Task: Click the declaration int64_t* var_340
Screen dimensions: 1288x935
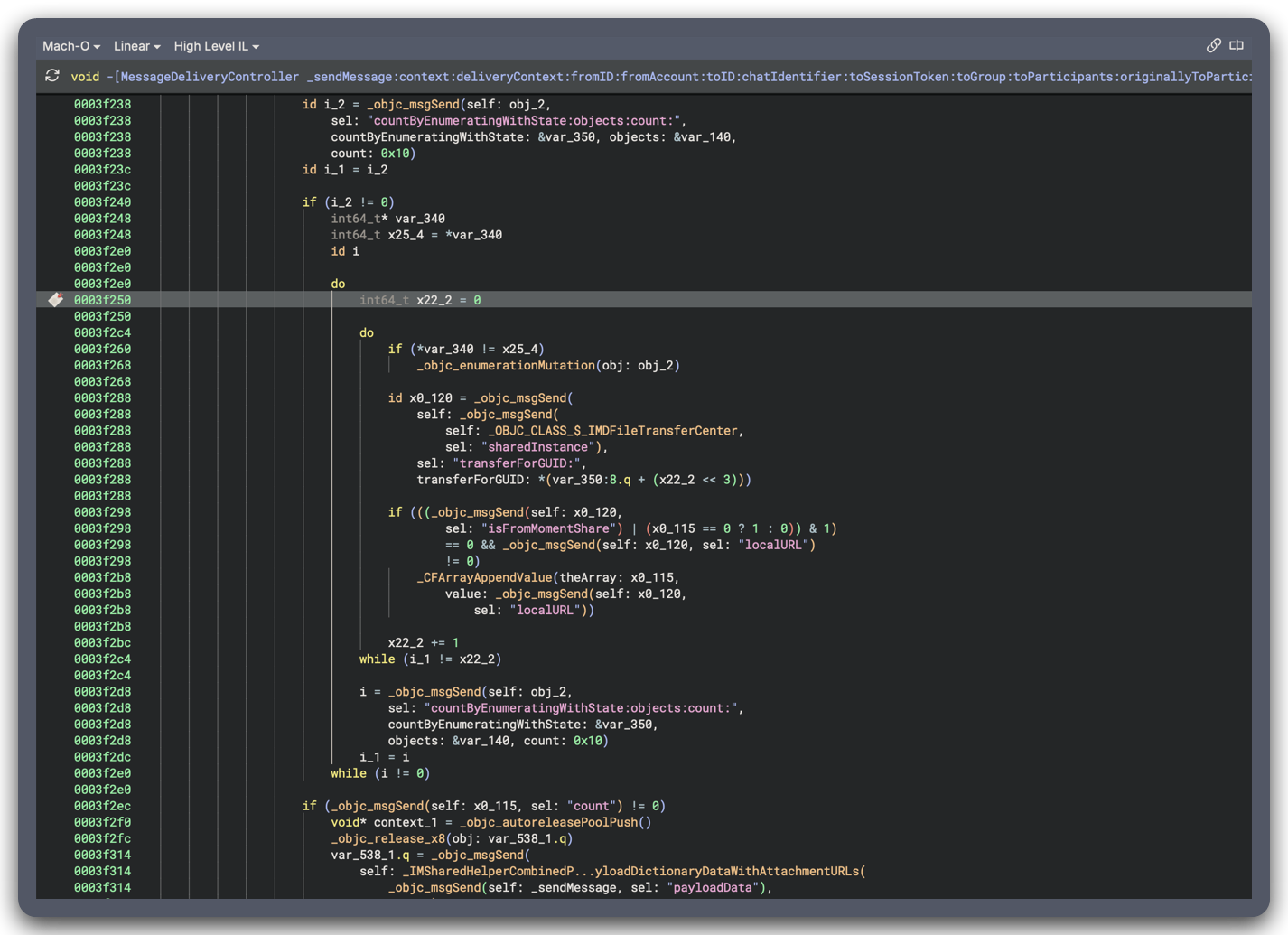Action: click(387, 219)
